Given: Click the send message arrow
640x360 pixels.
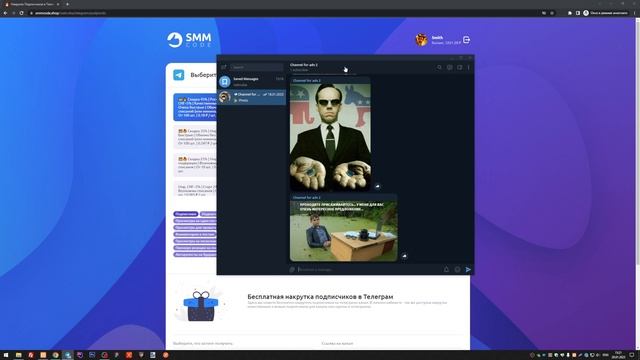Looking at the screenshot, I should pyautogui.click(x=468, y=269).
